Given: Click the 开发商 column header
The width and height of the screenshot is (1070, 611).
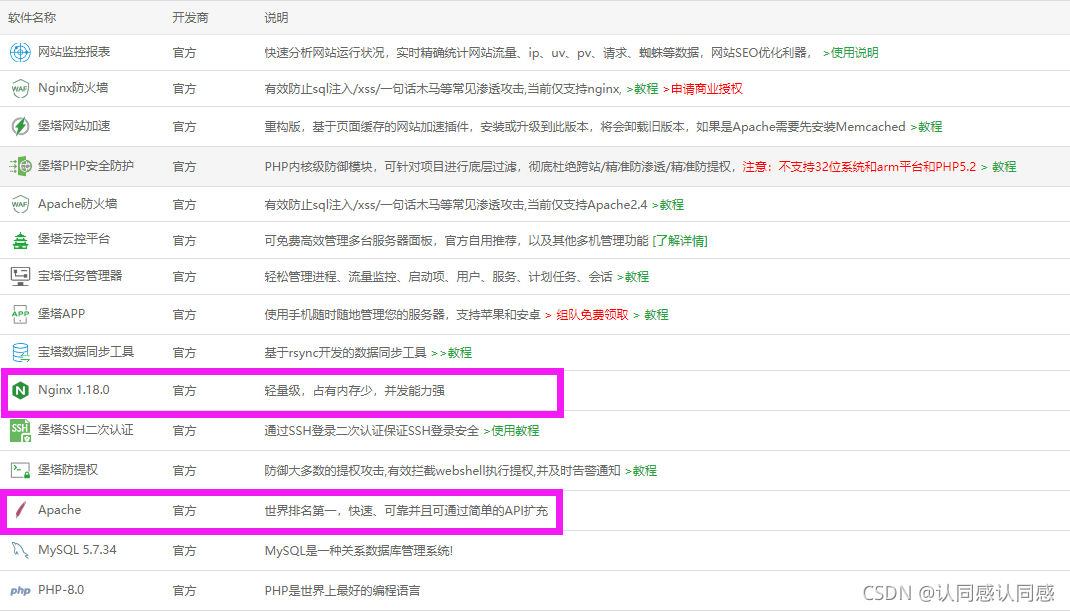Looking at the screenshot, I should (190, 18).
